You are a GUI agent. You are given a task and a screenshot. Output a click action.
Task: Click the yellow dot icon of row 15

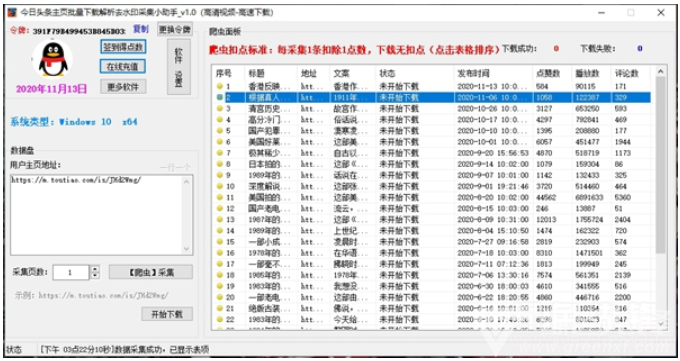220,242
